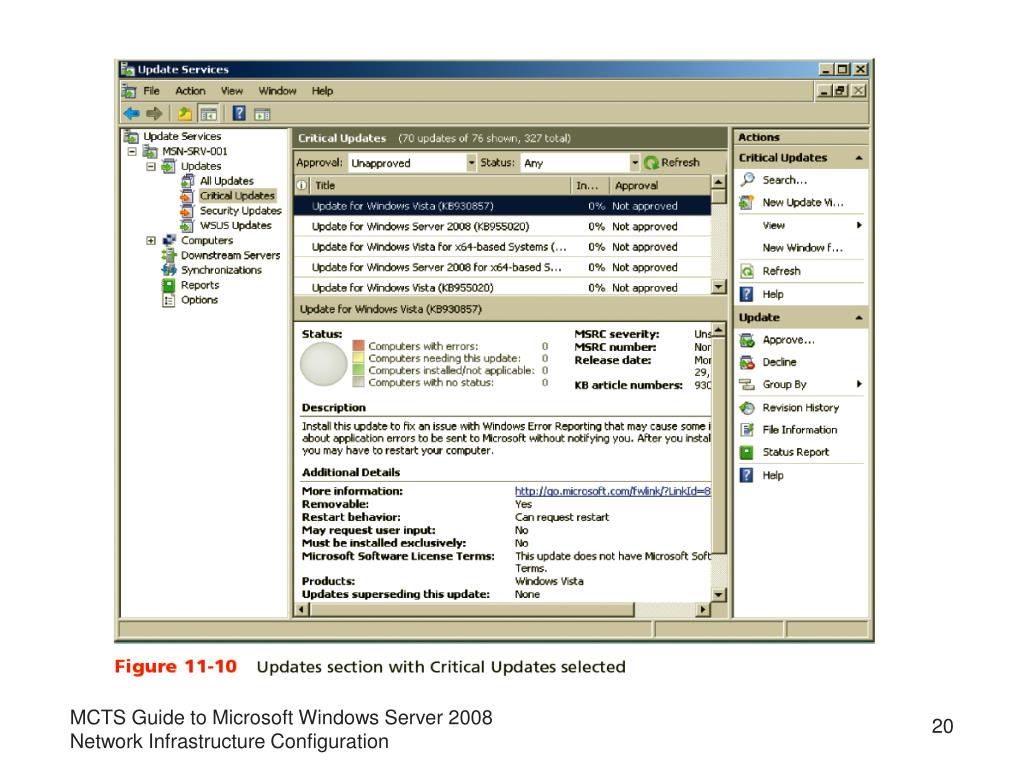1024x768 pixels.
Task: Click details pane scrollbar down arrow
Action: coord(718,595)
